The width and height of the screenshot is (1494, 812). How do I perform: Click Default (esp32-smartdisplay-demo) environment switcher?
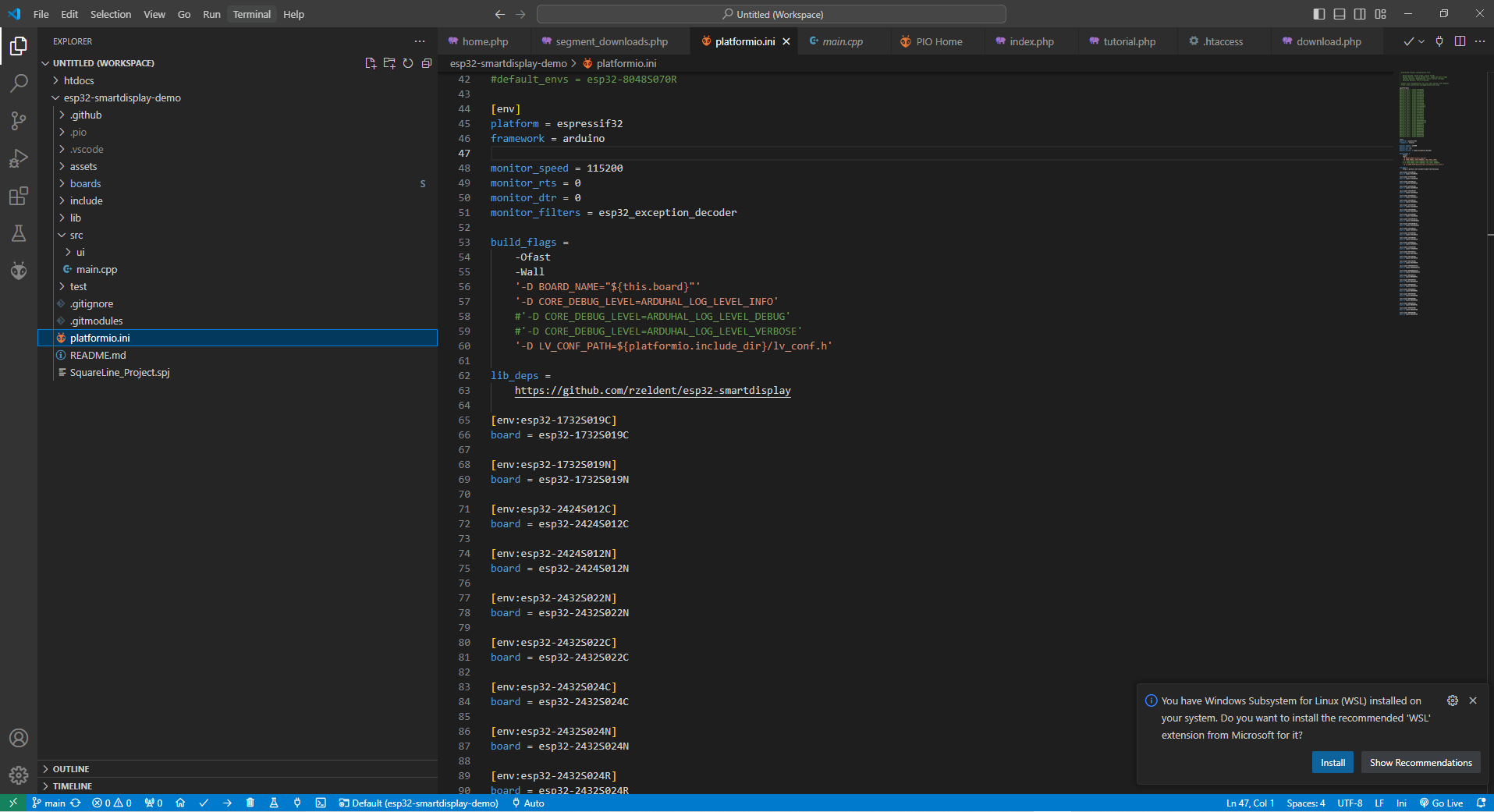tap(418, 803)
